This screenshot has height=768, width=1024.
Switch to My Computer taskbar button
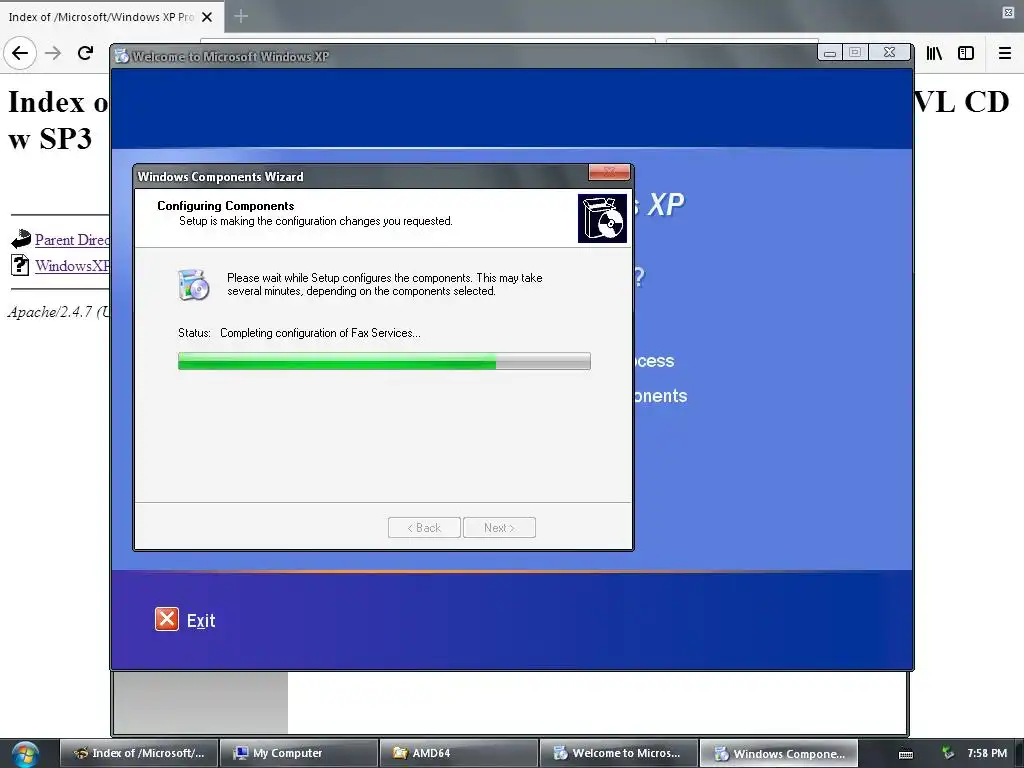(299, 753)
